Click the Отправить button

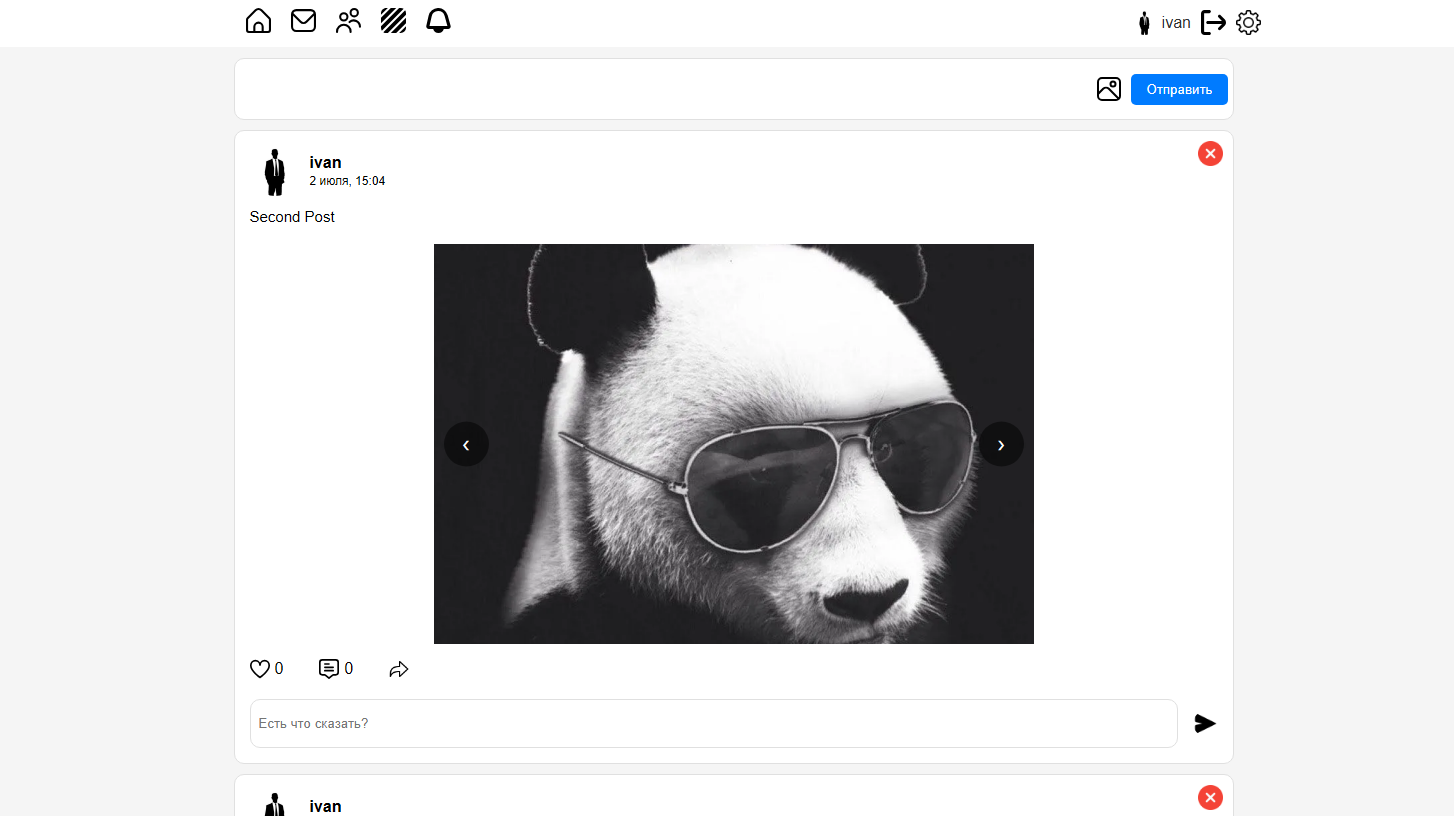[1179, 89]
